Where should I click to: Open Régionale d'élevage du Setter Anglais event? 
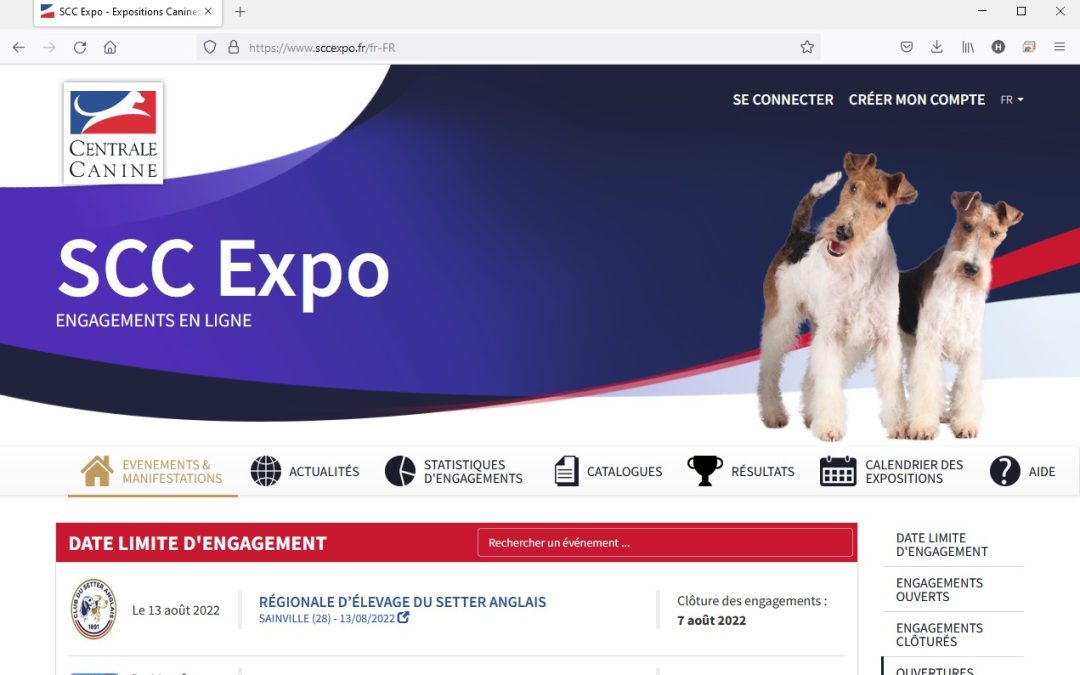click(402, 602)
